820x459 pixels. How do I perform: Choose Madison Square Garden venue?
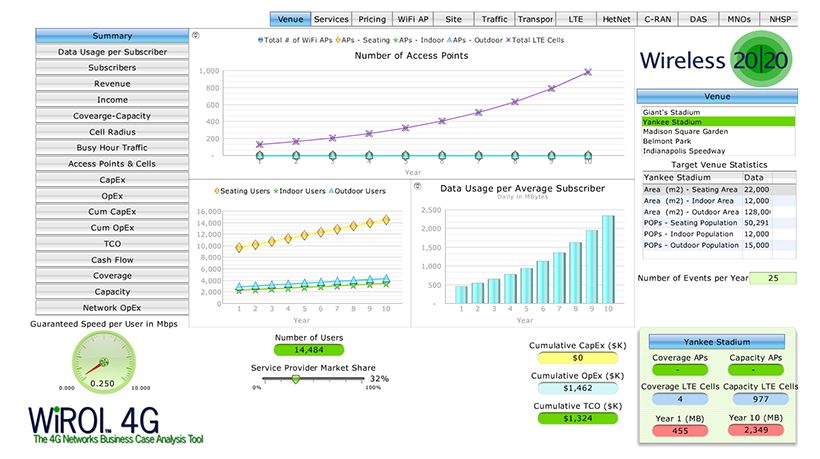[x=719, y=132]
